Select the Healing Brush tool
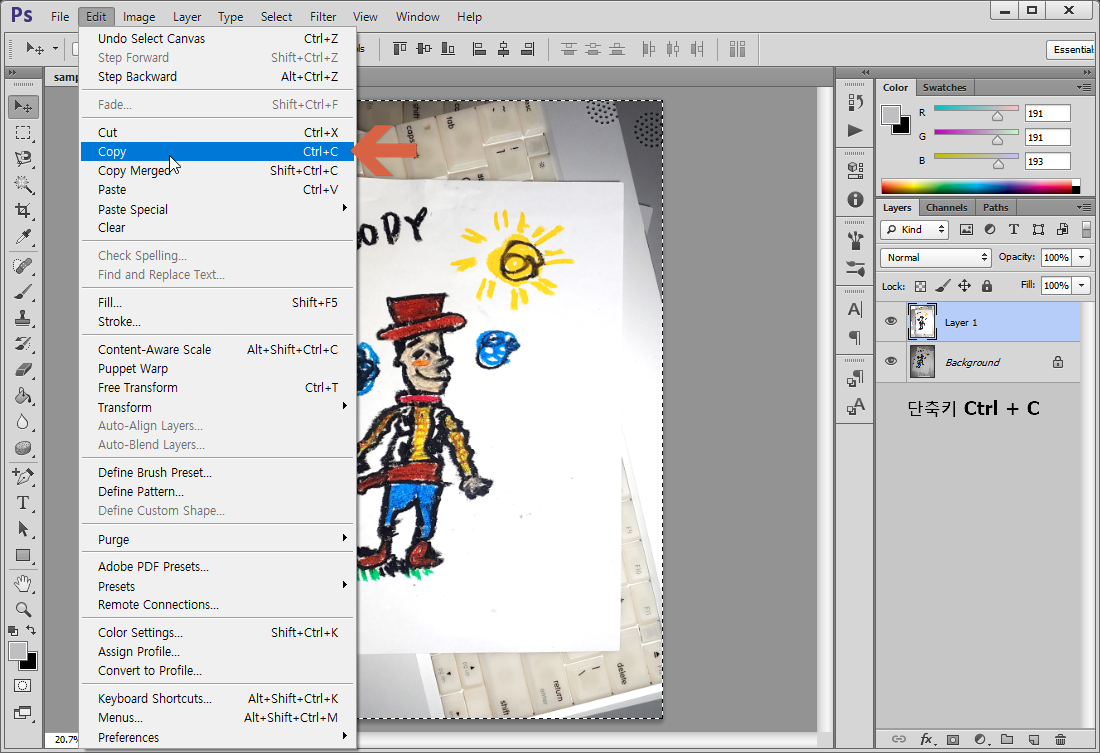The height and width of the screenshot is (753, 1100). (x=23, y=266)
